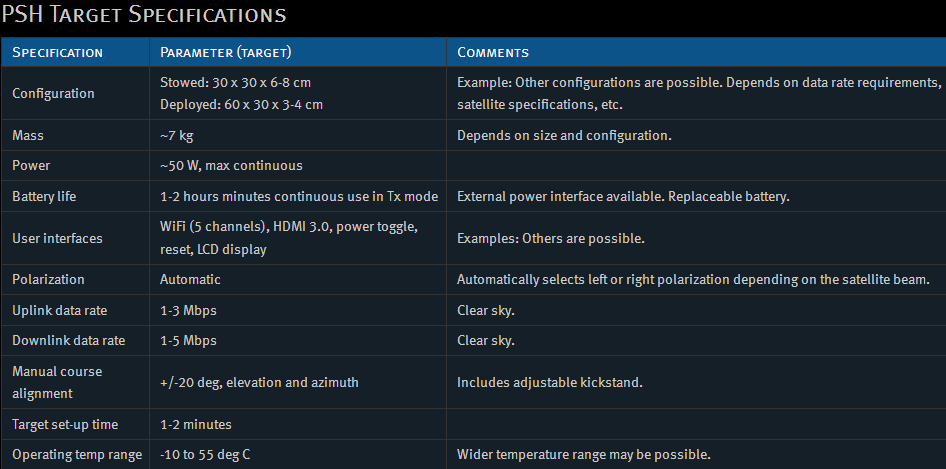
Task: Select the Battery life row label
Action: click(44, 196)
